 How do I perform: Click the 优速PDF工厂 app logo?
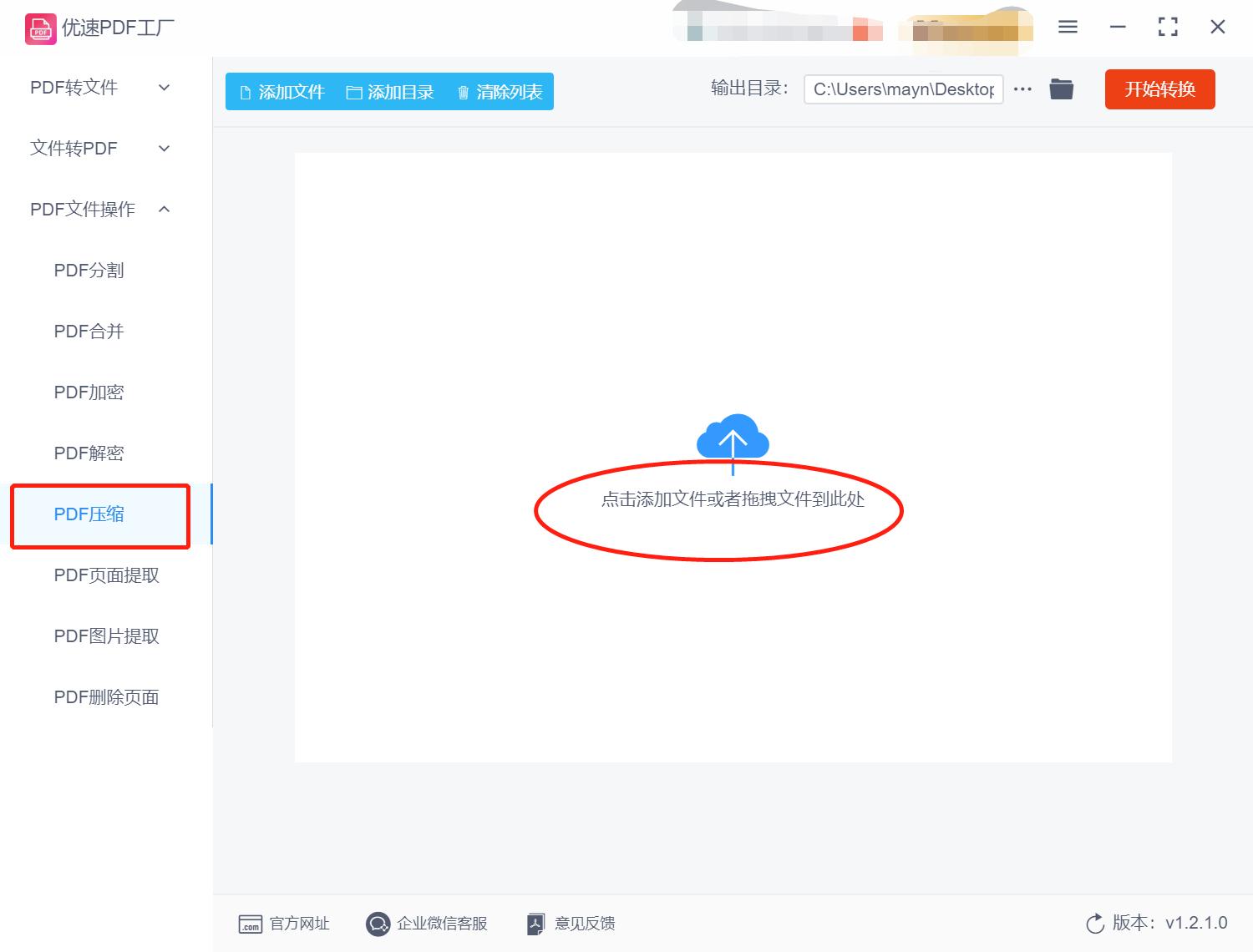[x=39, y=28]
